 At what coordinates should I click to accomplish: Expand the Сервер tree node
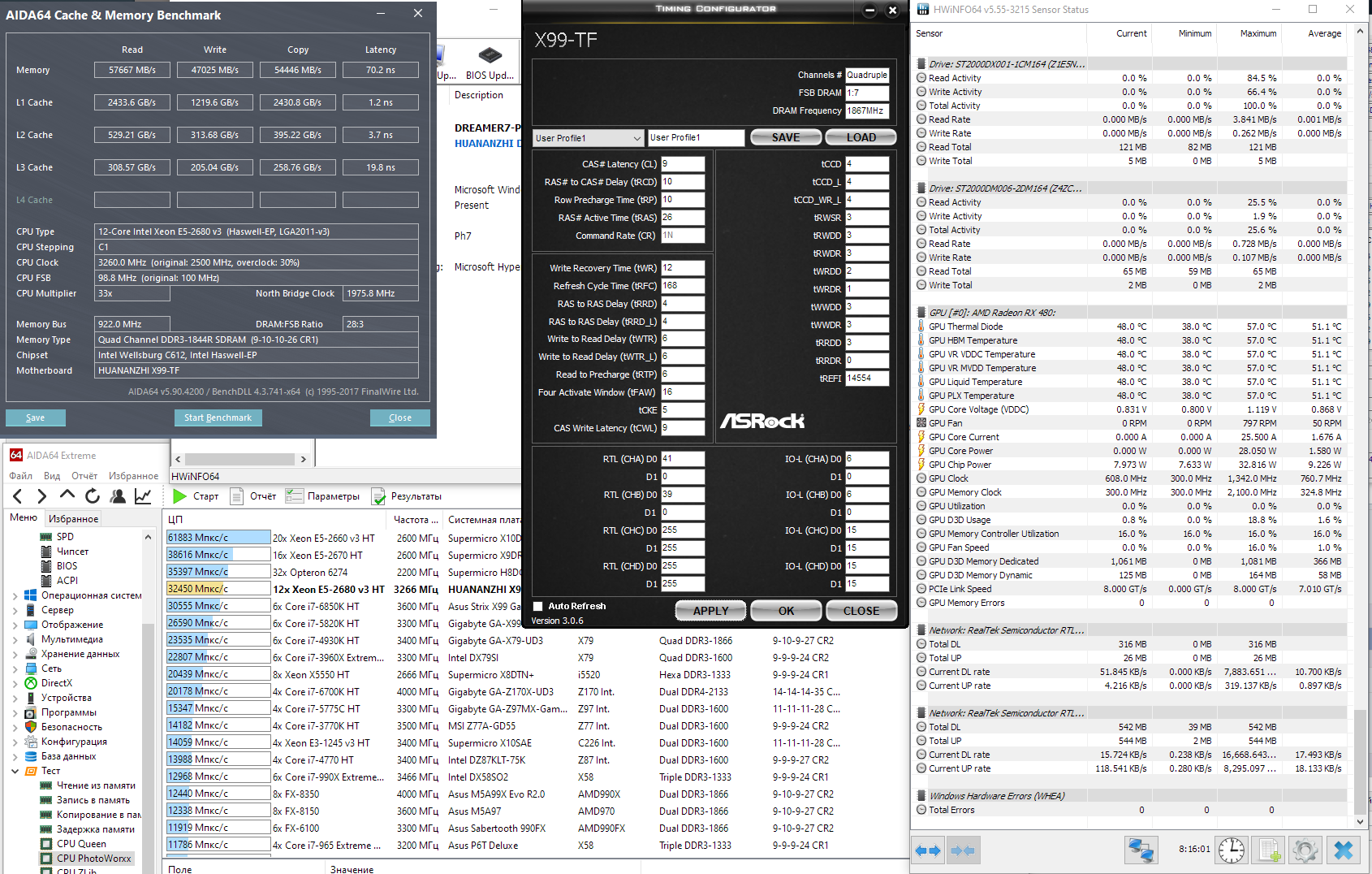pyautogui.click(x=15, y=610)
